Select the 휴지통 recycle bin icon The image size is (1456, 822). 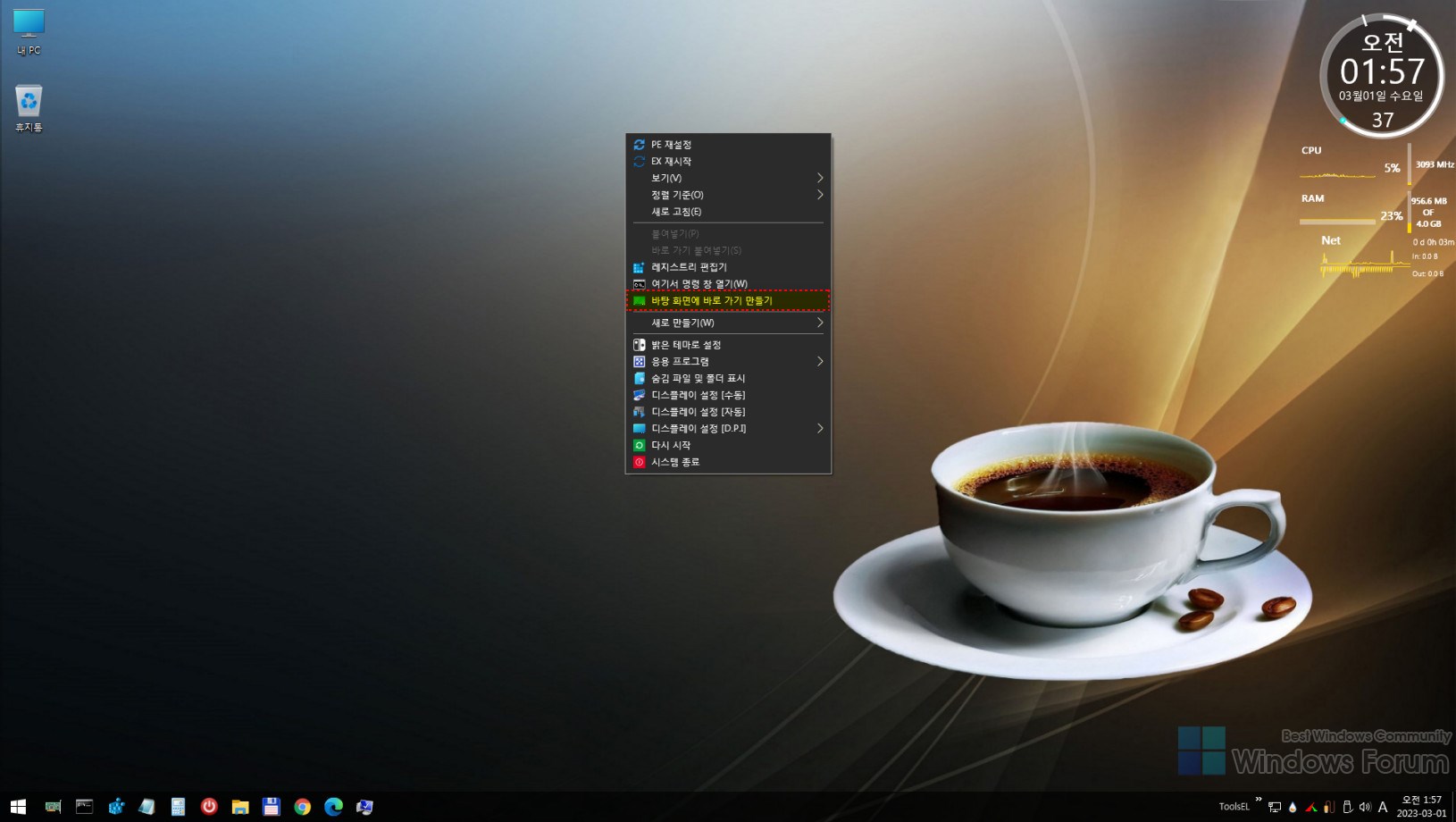pyautogui.click(x=29, y=108)
